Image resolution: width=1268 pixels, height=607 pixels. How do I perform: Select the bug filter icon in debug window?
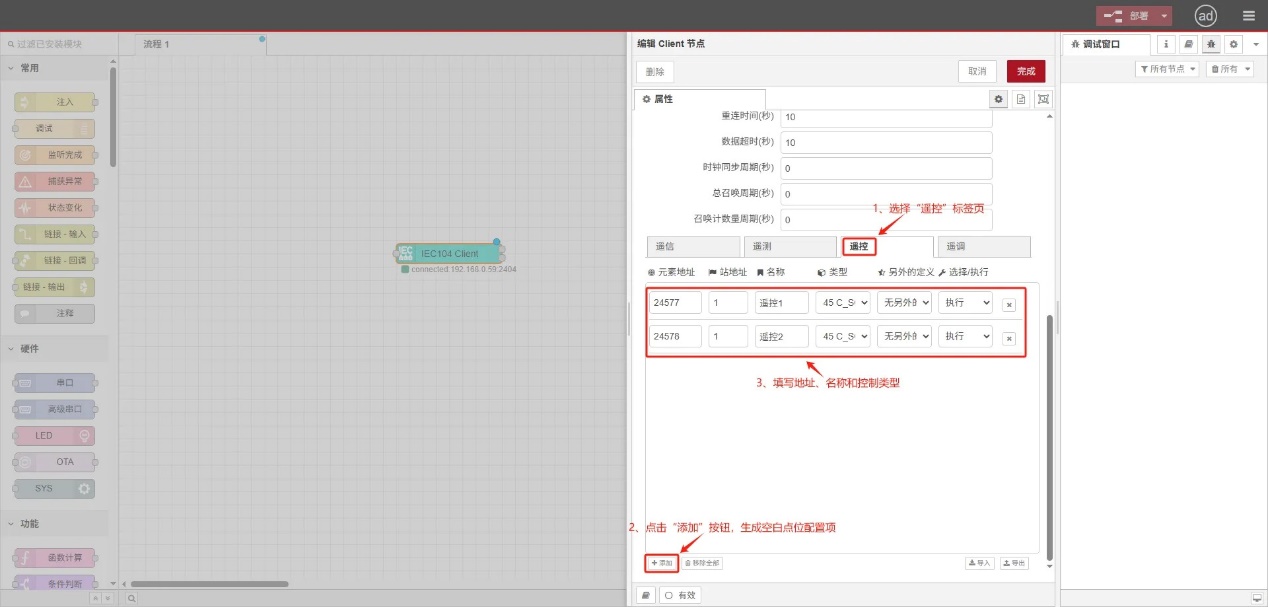1210,44
